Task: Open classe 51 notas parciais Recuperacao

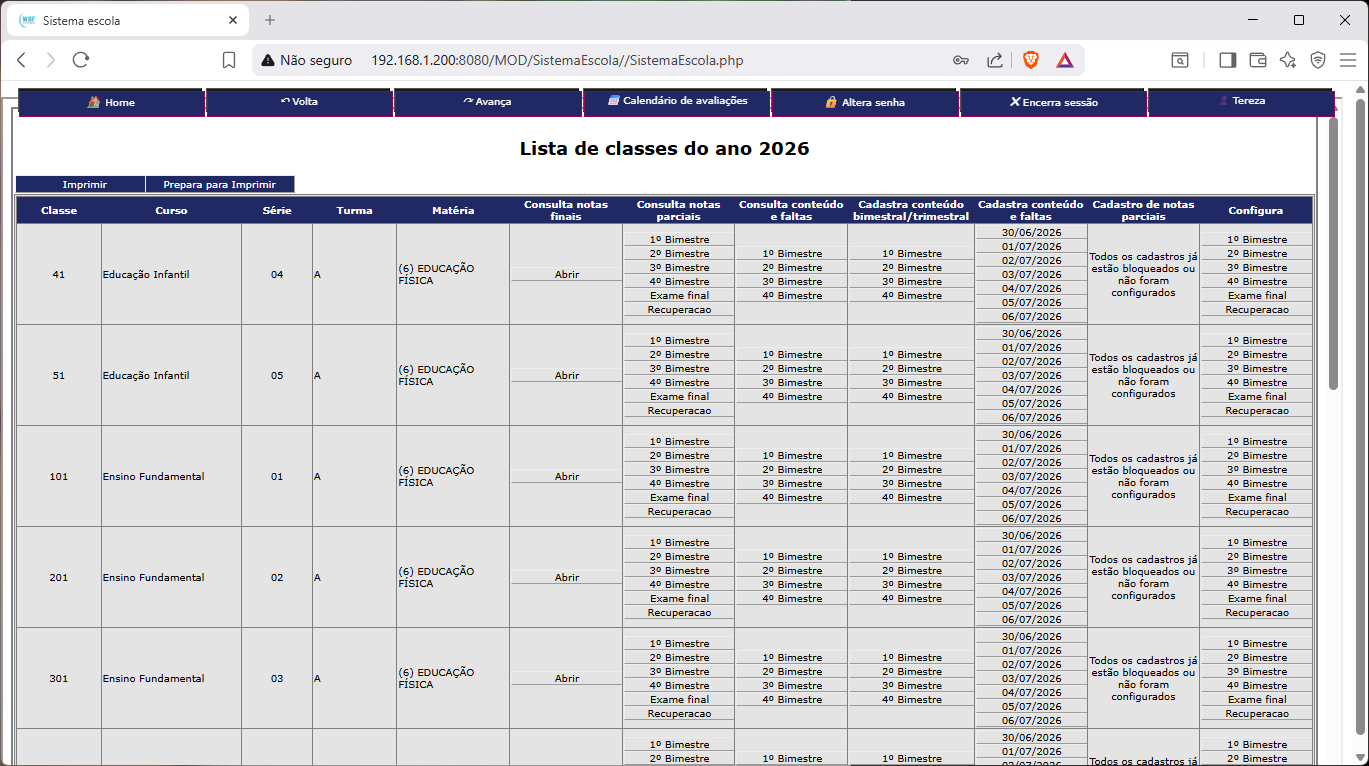Action: [x=679, y=410]
